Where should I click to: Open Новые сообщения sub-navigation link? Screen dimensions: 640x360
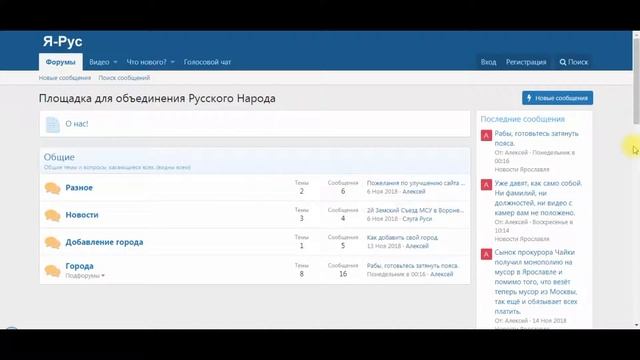click(64, 78)
